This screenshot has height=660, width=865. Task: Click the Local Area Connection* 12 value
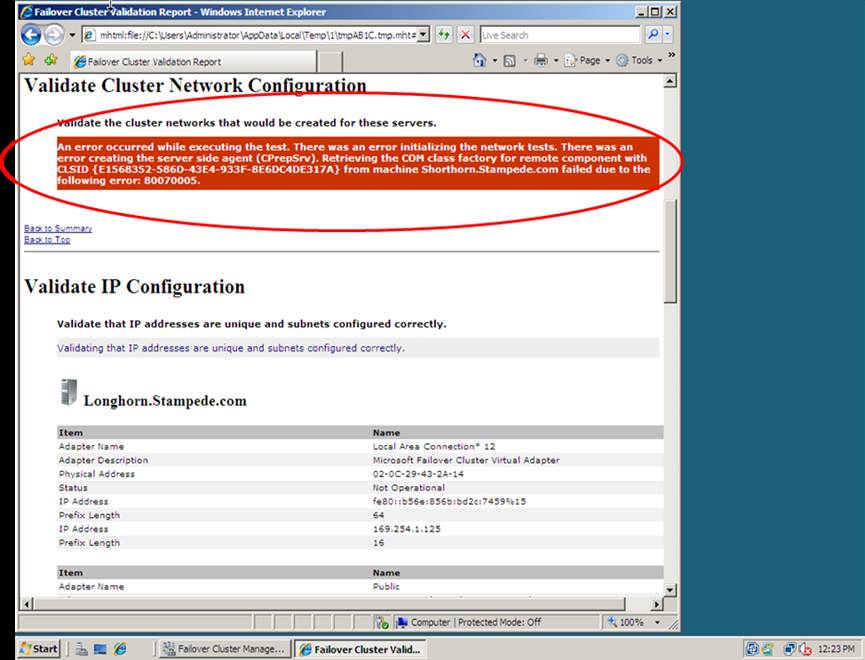[434, 446]
